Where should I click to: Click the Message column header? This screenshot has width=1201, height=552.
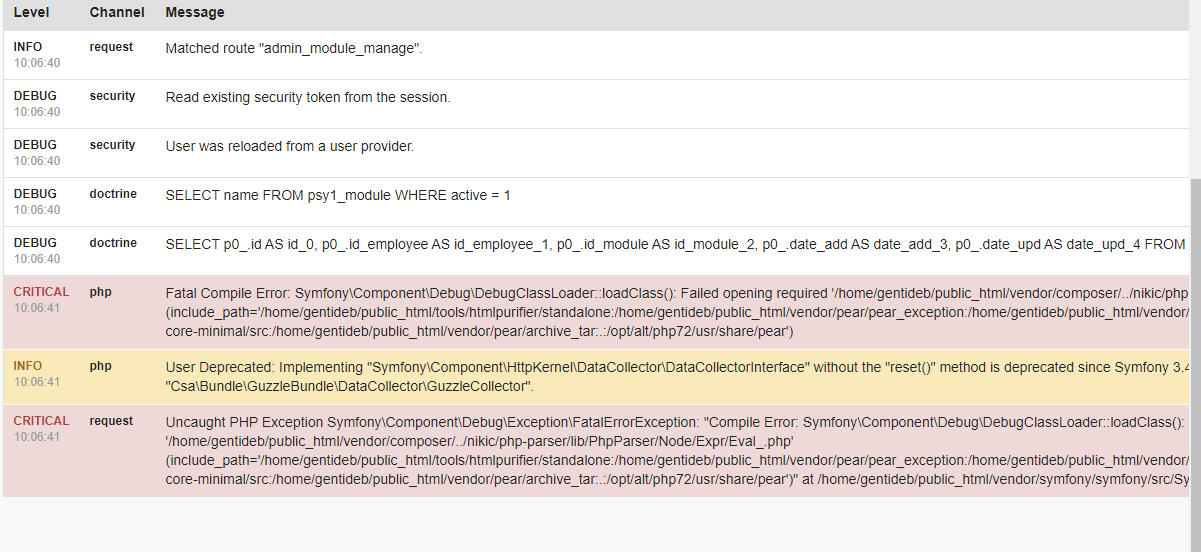195,13
